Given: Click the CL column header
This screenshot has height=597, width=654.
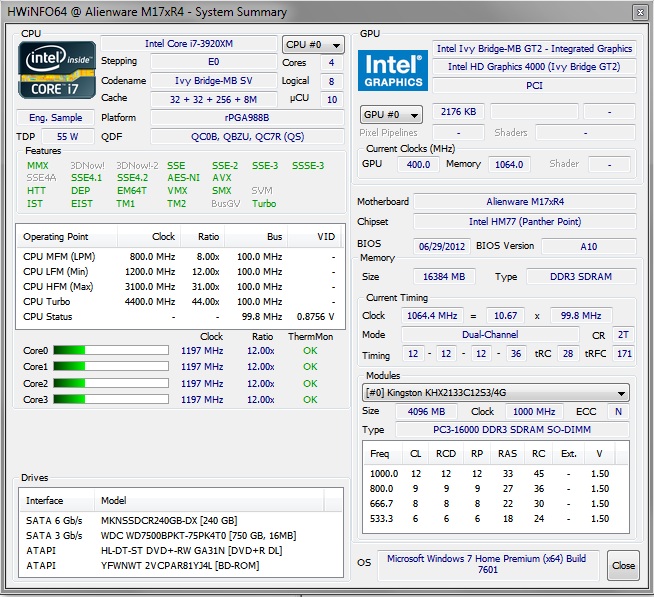Looking at the screenshot, I should tap(415, 453).
